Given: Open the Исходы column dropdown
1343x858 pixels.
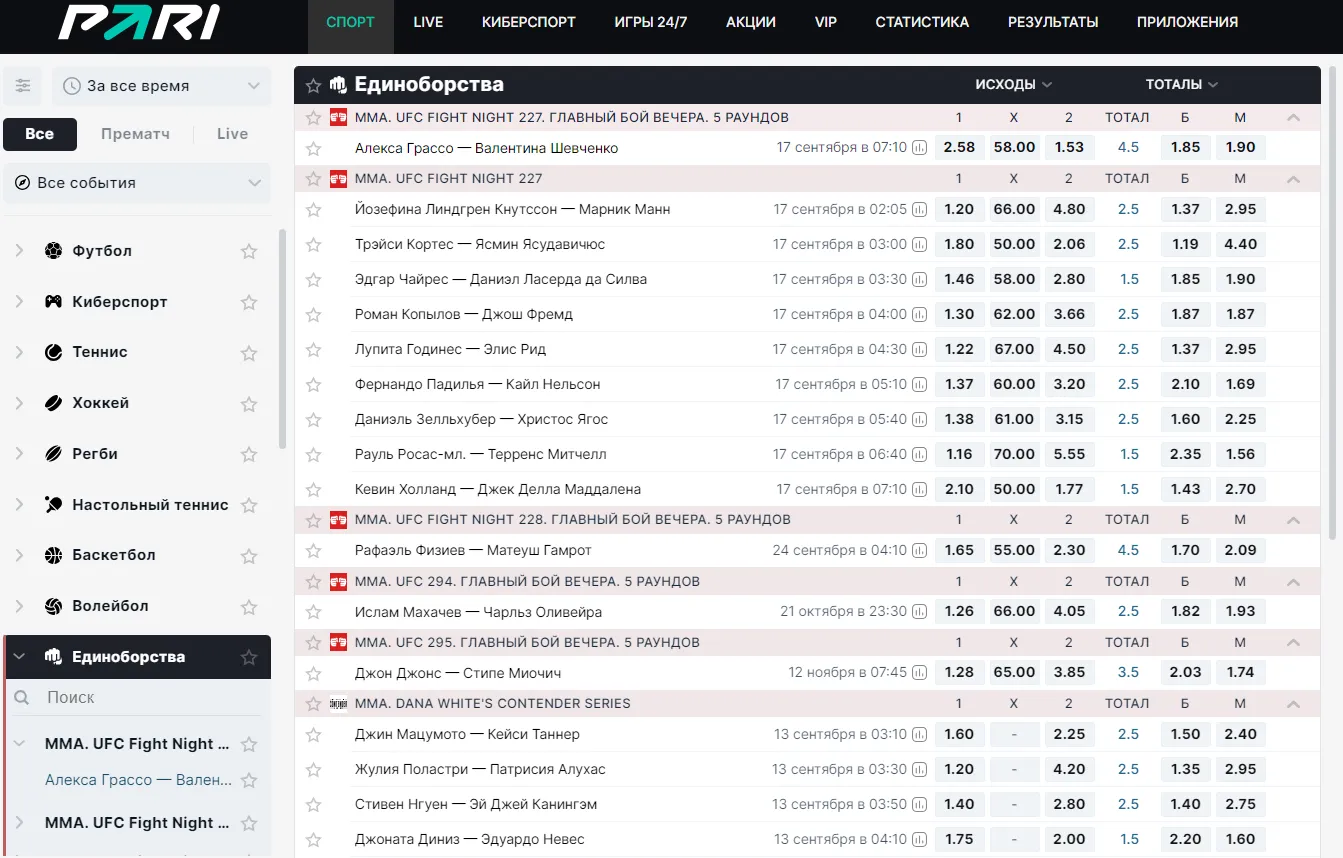Looking at the screenshot, I should click(x=1014, y=85).
